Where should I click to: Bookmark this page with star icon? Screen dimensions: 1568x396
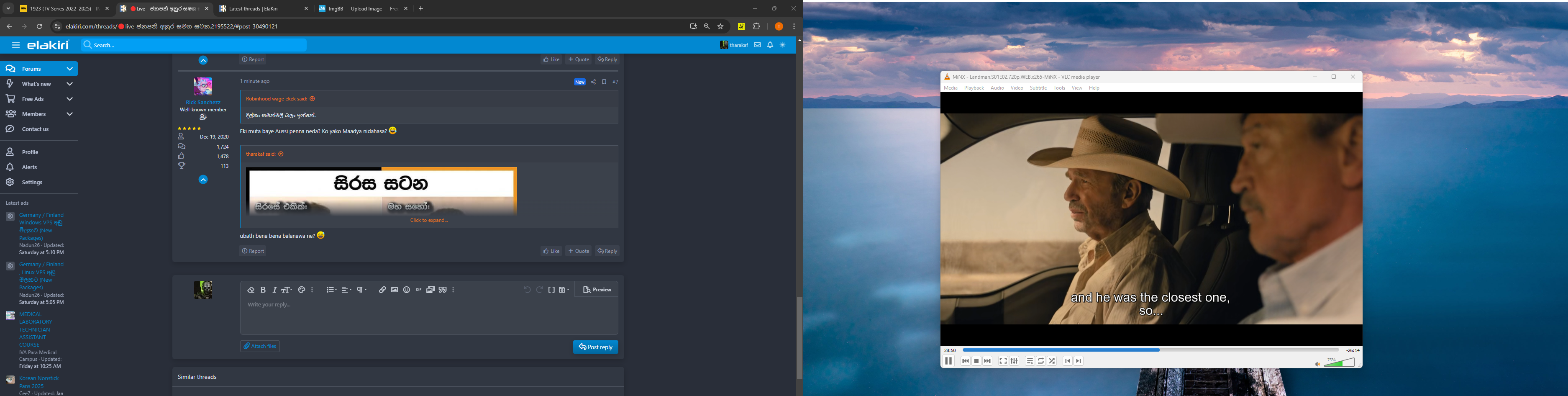pyautogui.click(x=721, y=27)
